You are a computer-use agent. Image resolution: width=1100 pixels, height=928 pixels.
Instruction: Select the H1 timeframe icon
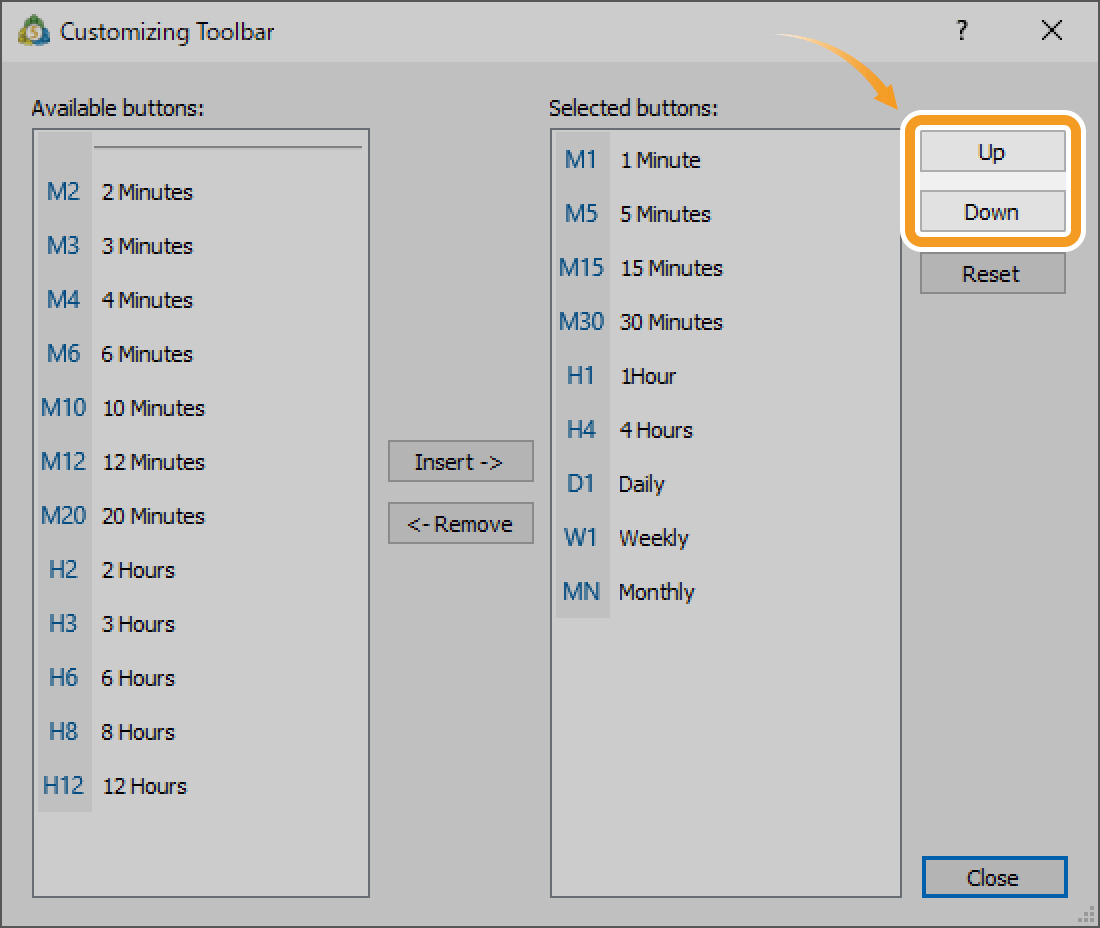click(x=581, y=376)
